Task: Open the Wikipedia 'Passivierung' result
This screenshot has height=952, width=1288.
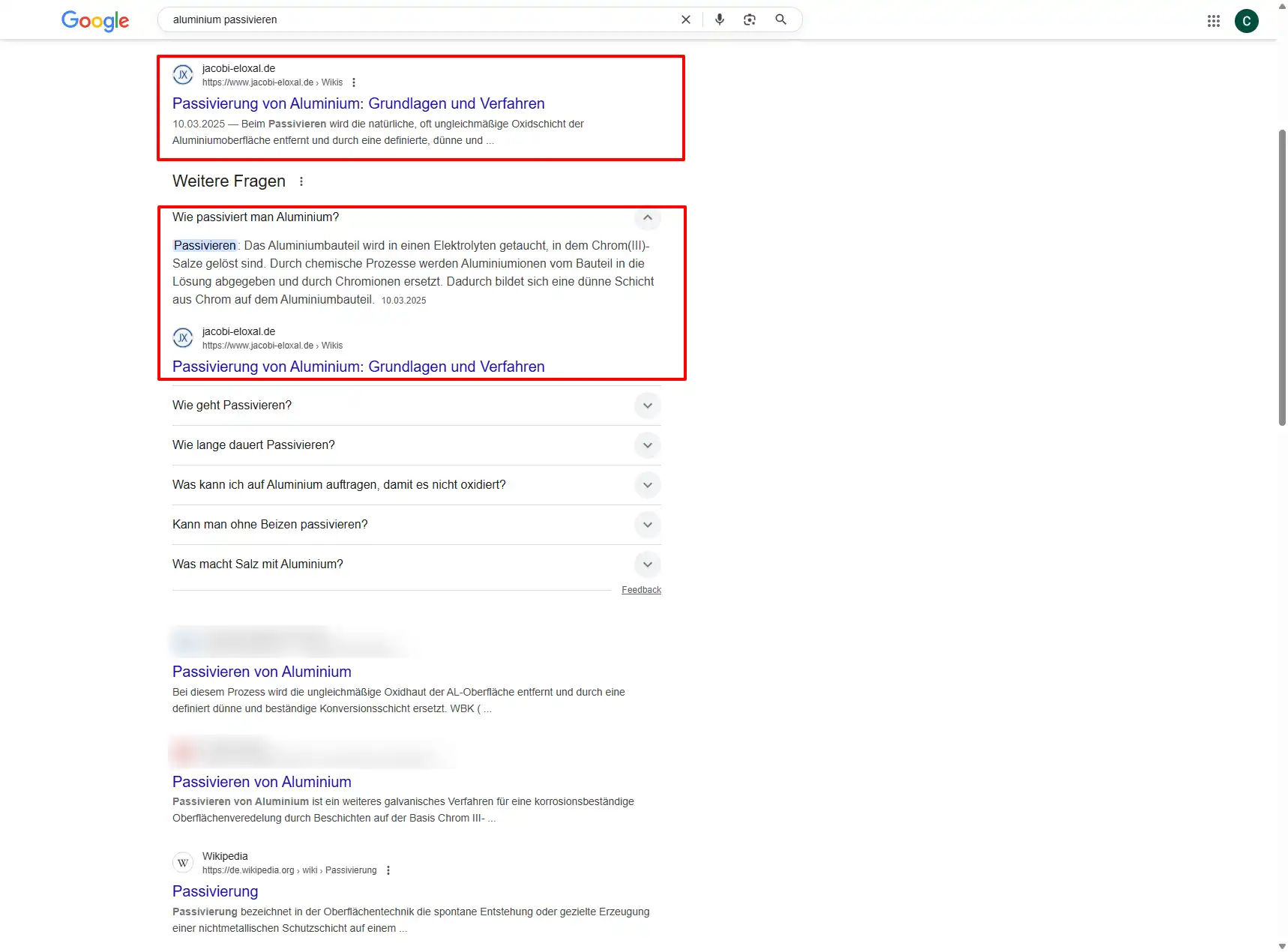Action: click(x=215, y=891)
